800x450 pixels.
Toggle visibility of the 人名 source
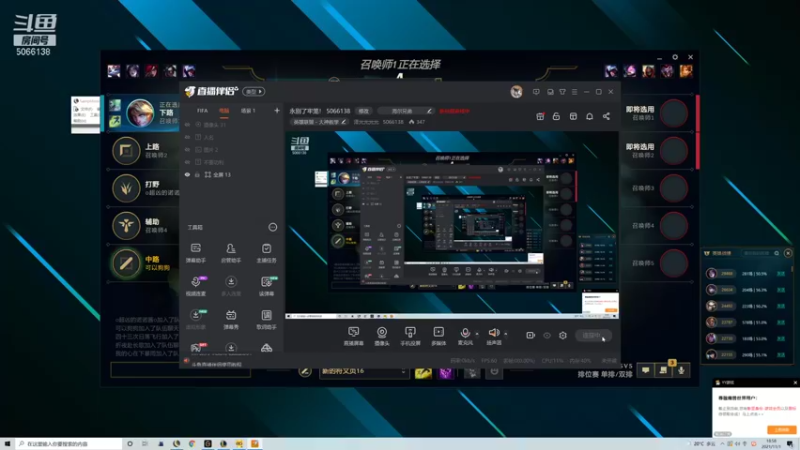pos(187,137)
